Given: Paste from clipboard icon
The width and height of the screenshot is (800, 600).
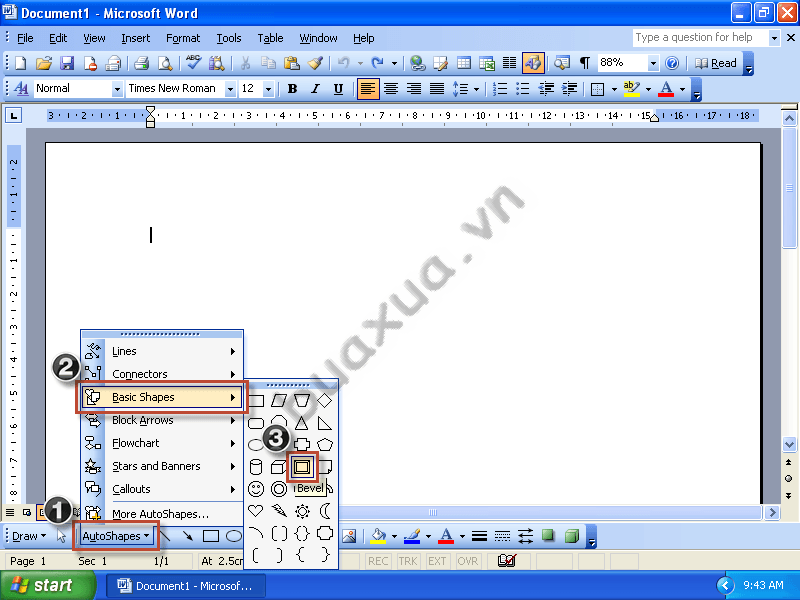Looking at the screenshot, I should [292, 63].
